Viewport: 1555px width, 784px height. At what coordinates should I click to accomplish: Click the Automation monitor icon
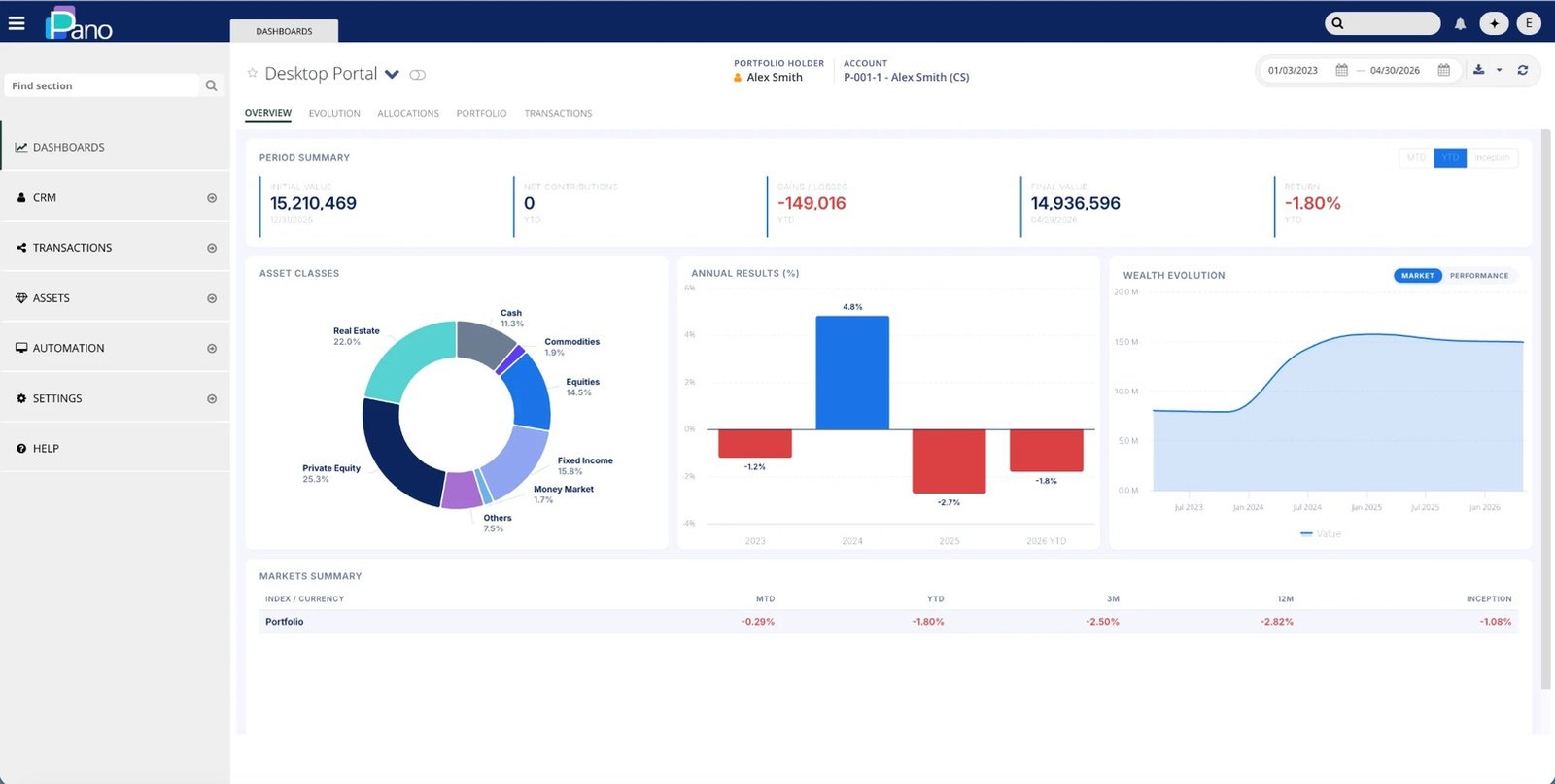click(x=21, y=348)
